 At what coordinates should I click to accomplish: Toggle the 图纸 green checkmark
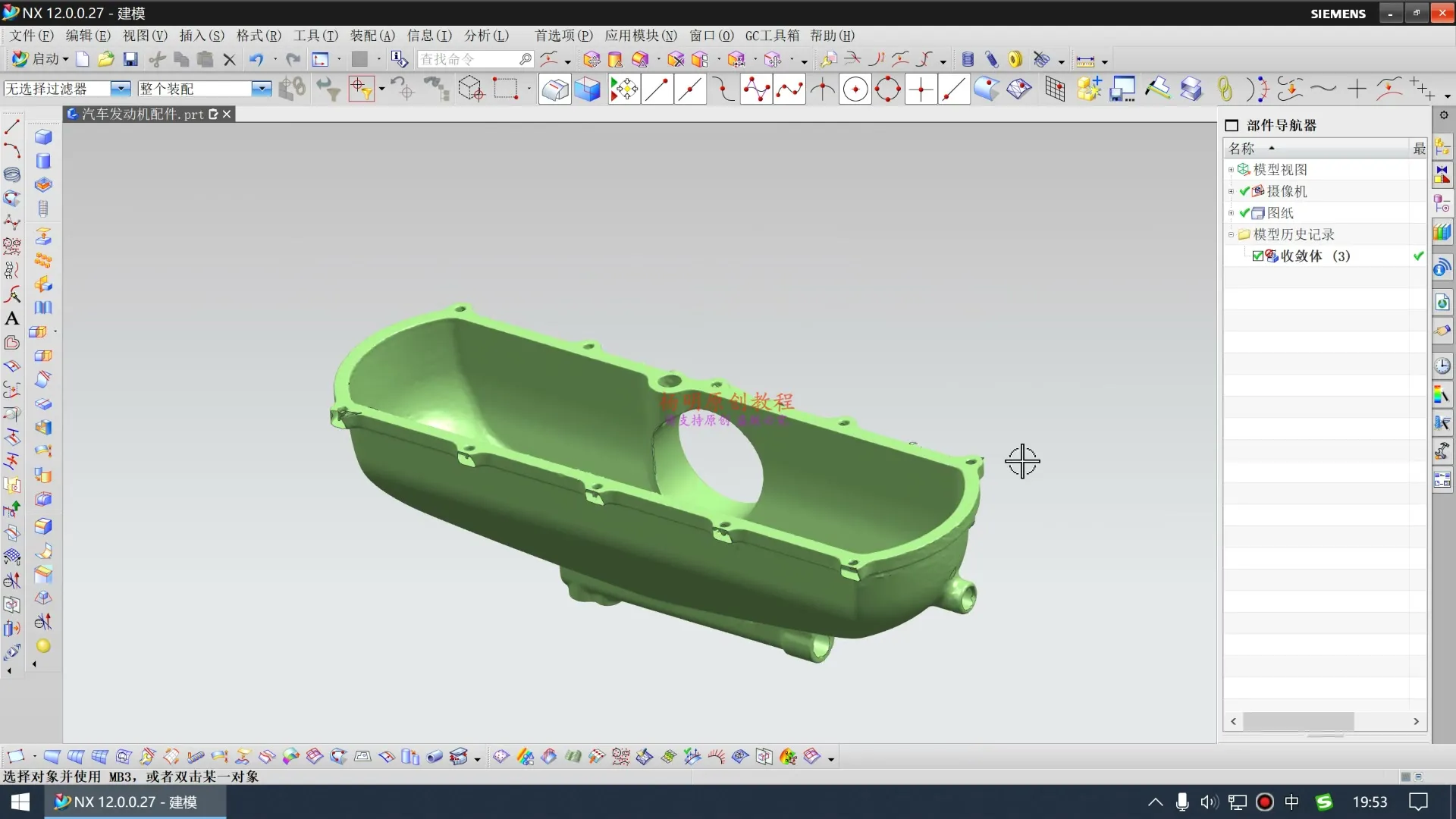click(1244, 213)
